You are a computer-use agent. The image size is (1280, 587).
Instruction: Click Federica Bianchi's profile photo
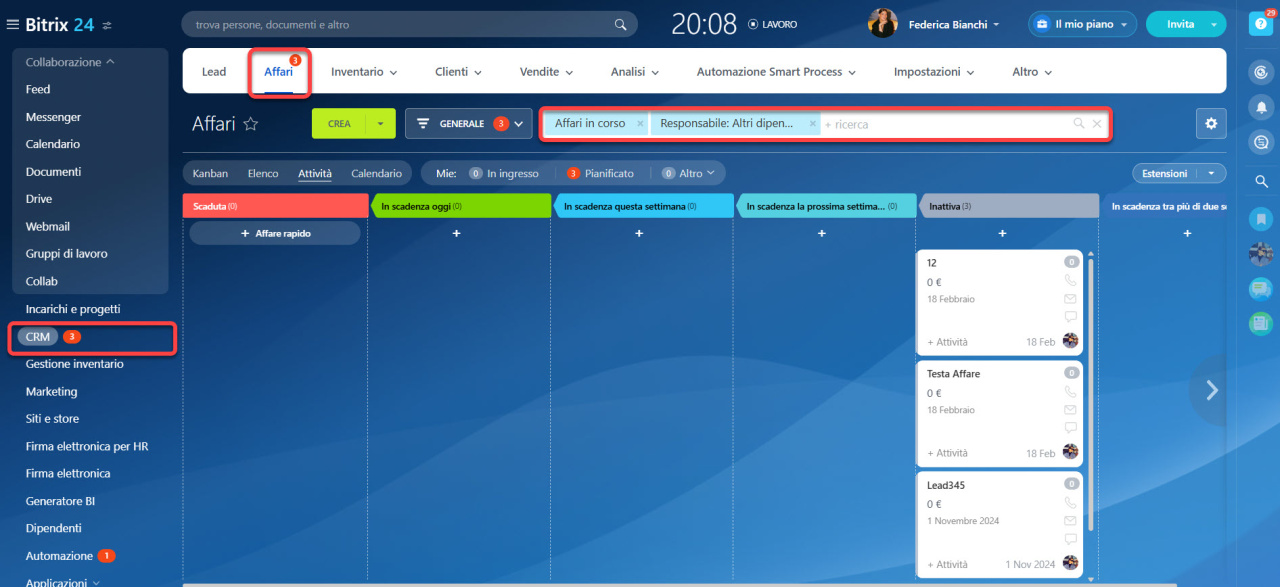point(882,24)
